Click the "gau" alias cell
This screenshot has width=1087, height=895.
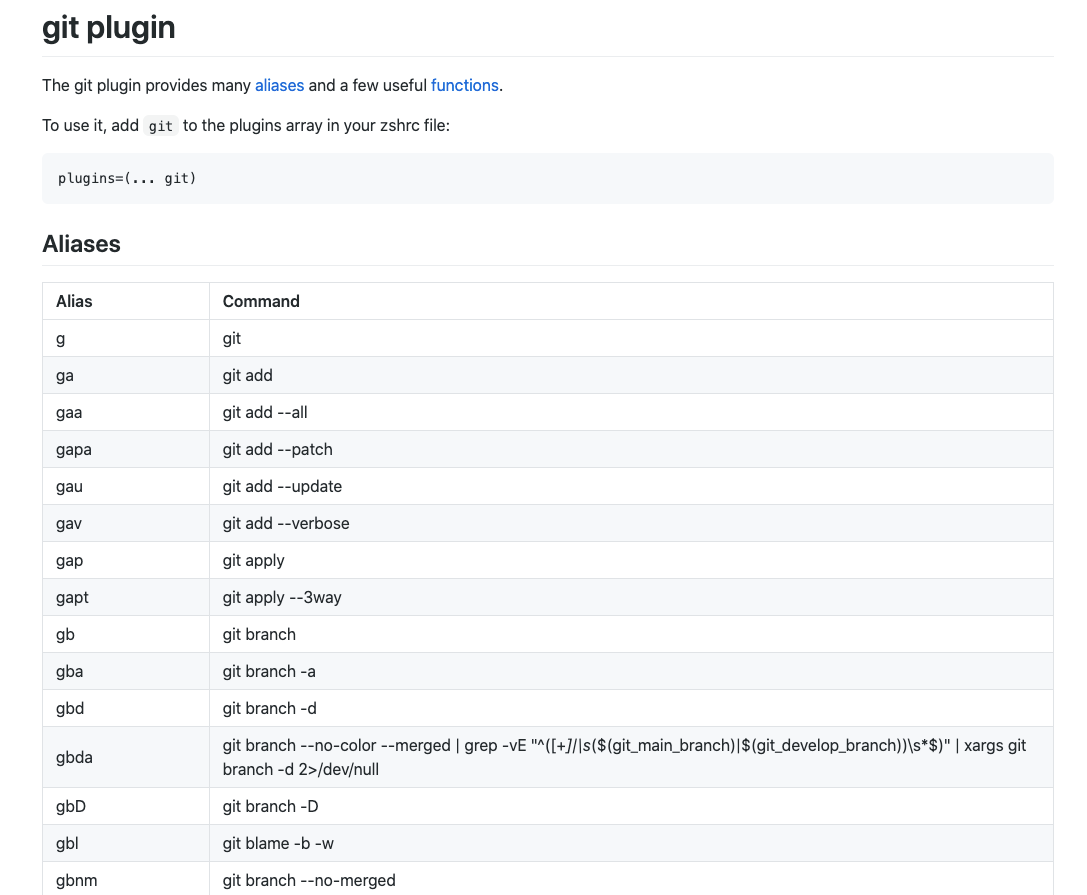pyautogui.click(x=70, y=486)
